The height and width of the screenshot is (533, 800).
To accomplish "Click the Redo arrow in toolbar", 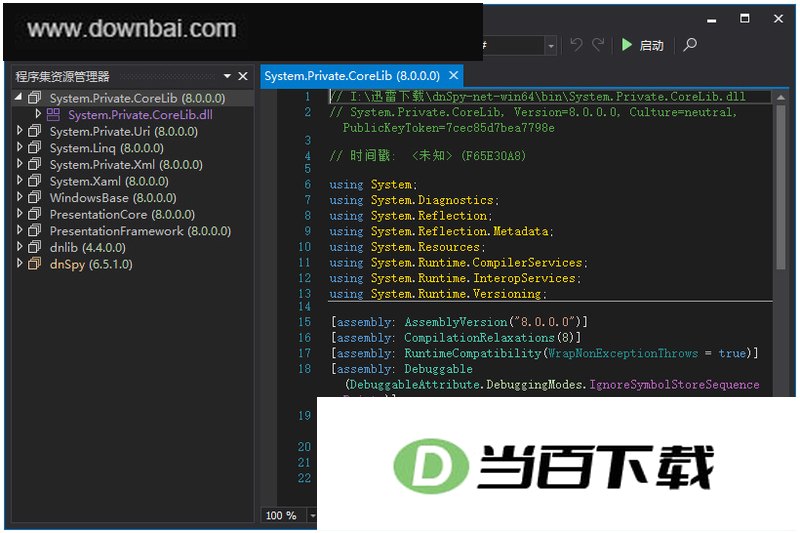I will (x=598, y=45).
